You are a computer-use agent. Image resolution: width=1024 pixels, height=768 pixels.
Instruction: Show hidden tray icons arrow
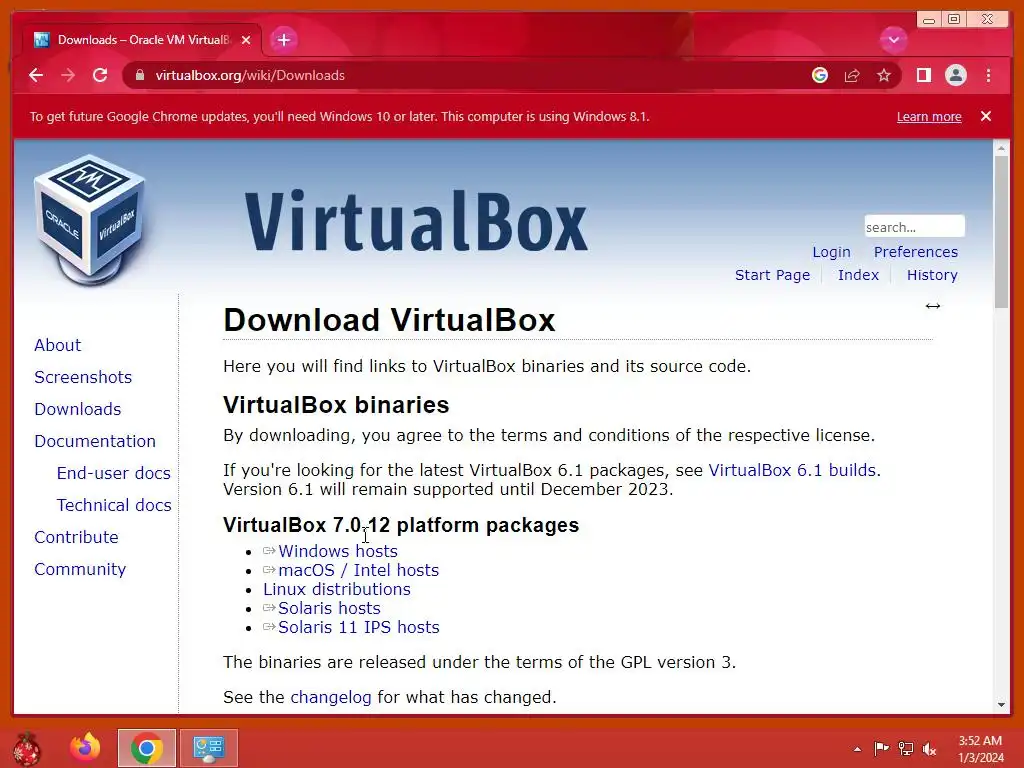[x=857, y=748]
